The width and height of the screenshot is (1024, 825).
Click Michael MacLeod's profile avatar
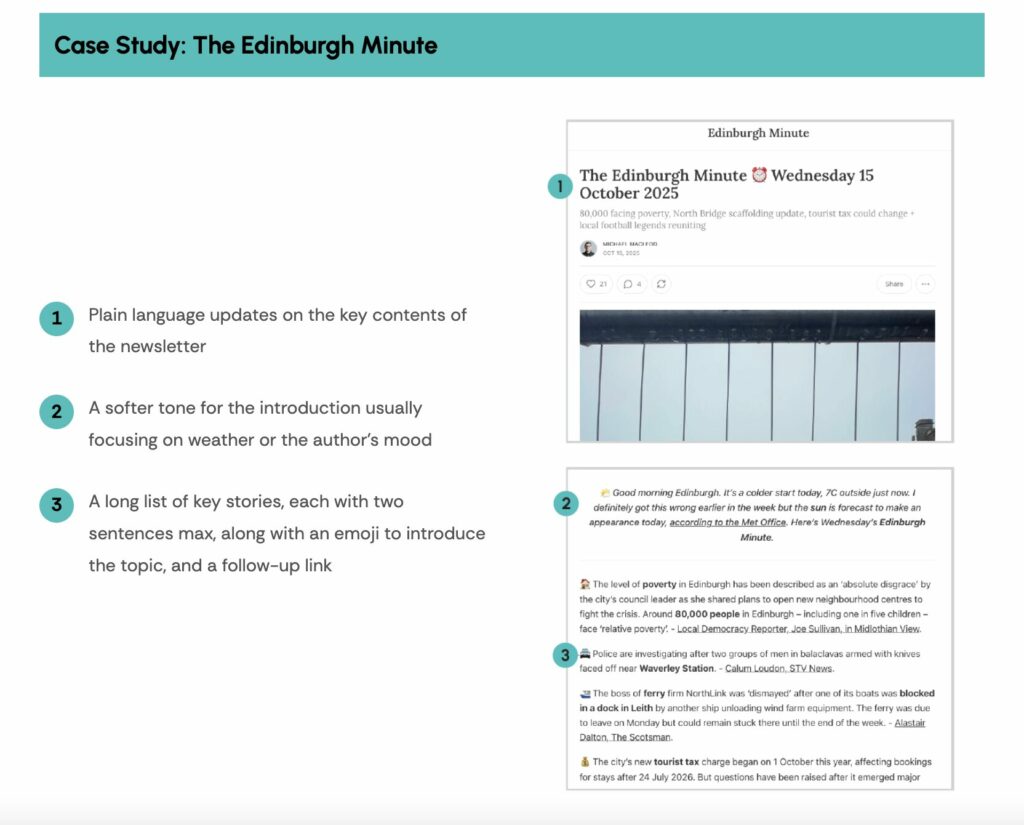[587, 249]
